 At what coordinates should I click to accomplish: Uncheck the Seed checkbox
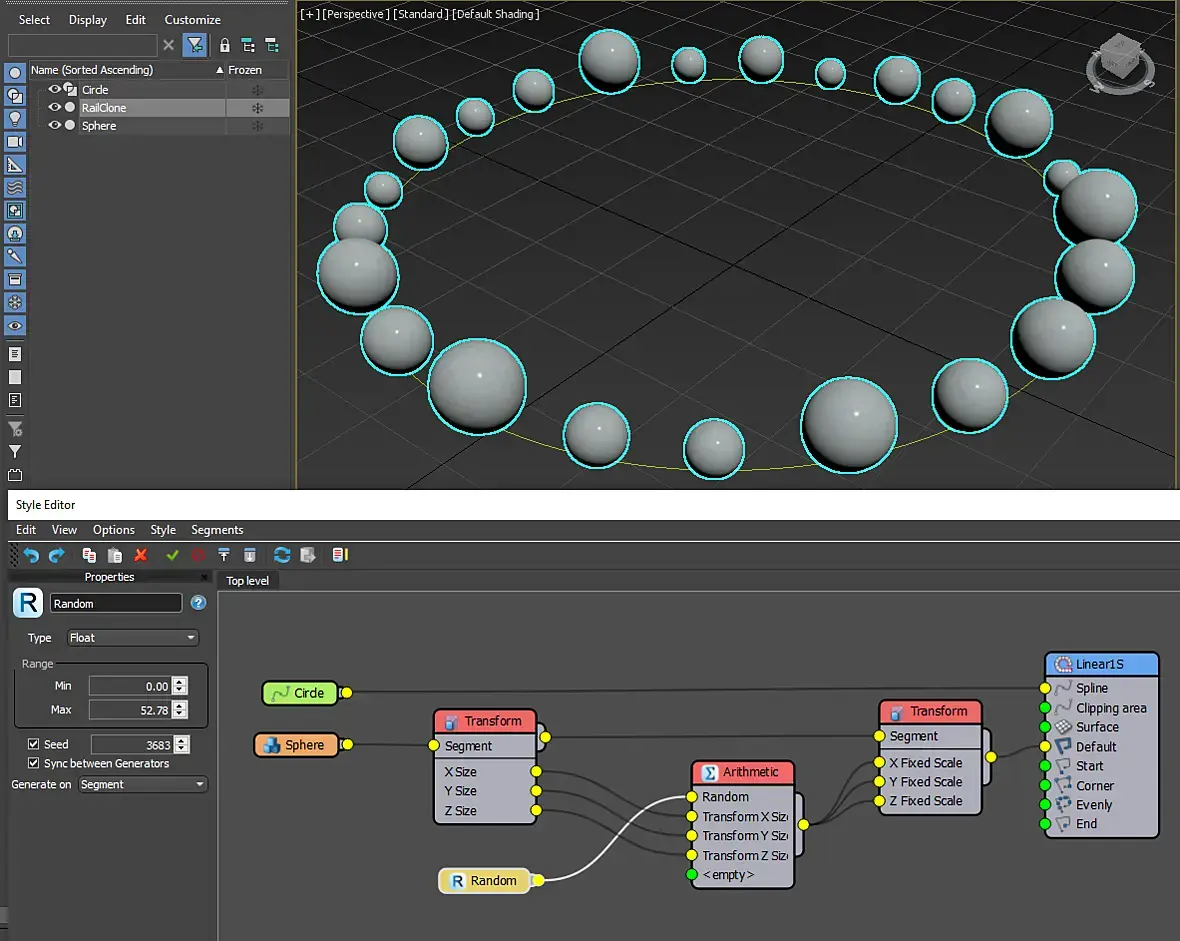[x=34, y=744]
